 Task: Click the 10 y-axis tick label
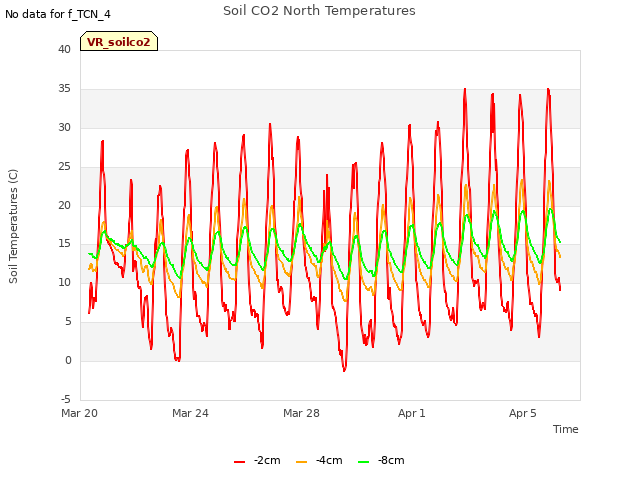(x=64, y=282)
